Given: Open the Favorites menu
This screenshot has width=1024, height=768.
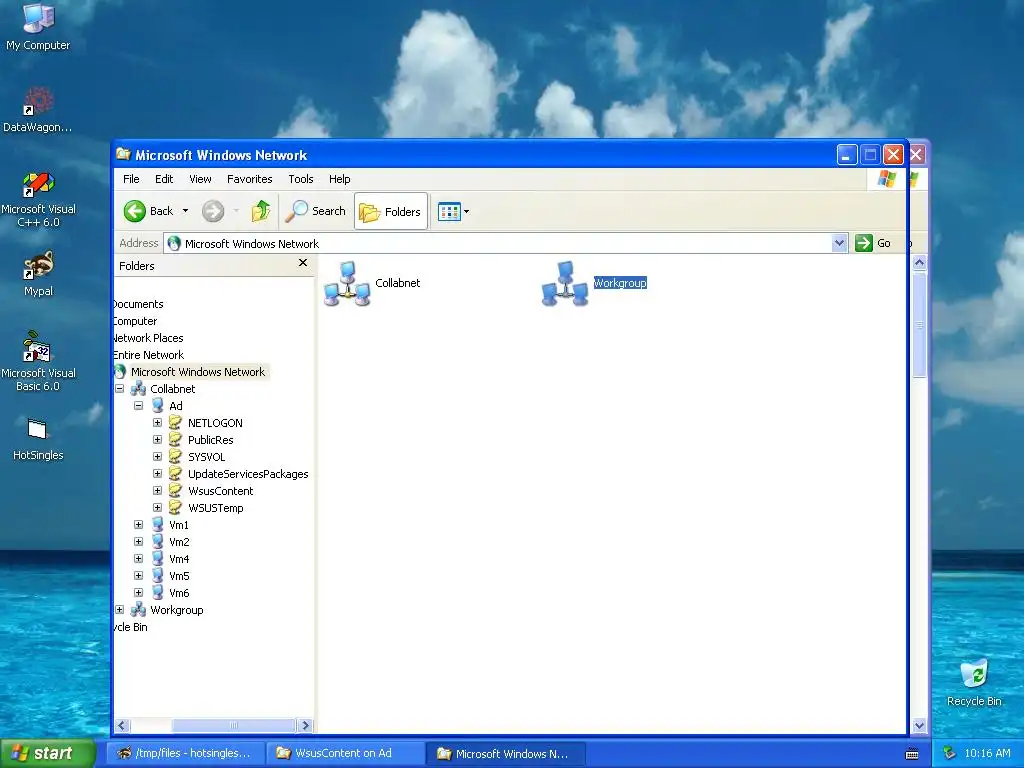Looking at the screenshot, I should tap(249, 179).
